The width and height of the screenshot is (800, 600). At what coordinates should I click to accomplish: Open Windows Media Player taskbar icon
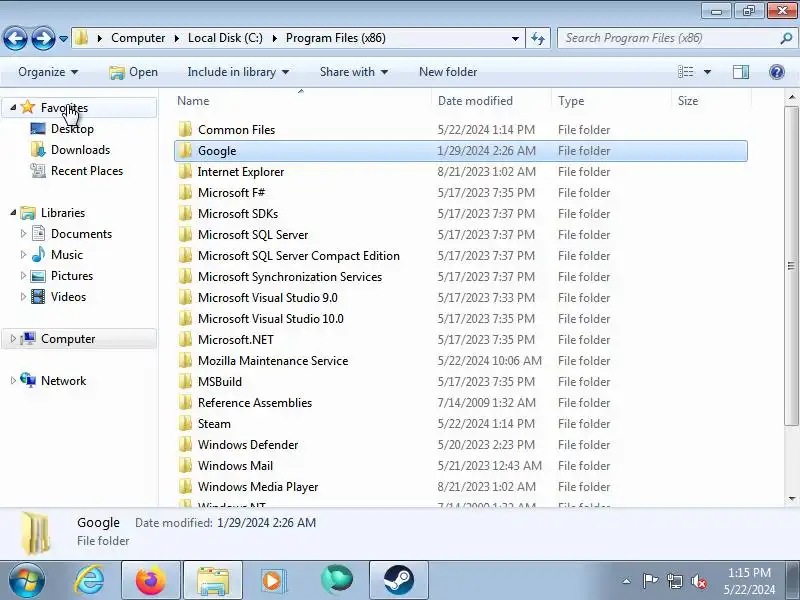pyautogui.click(x=272, y=580)
